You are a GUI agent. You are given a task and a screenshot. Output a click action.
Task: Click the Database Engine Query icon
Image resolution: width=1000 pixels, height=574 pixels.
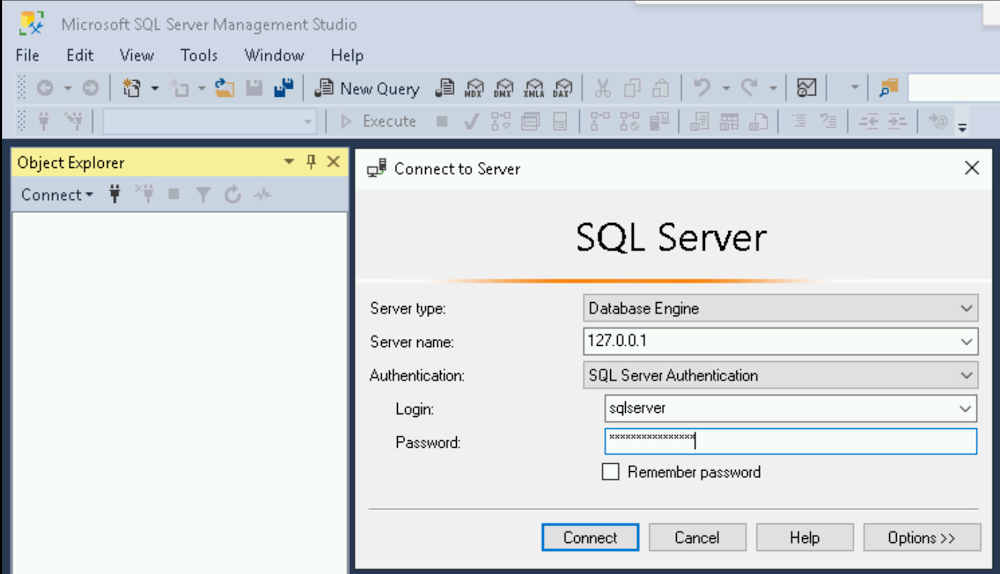tap(445, 88)
